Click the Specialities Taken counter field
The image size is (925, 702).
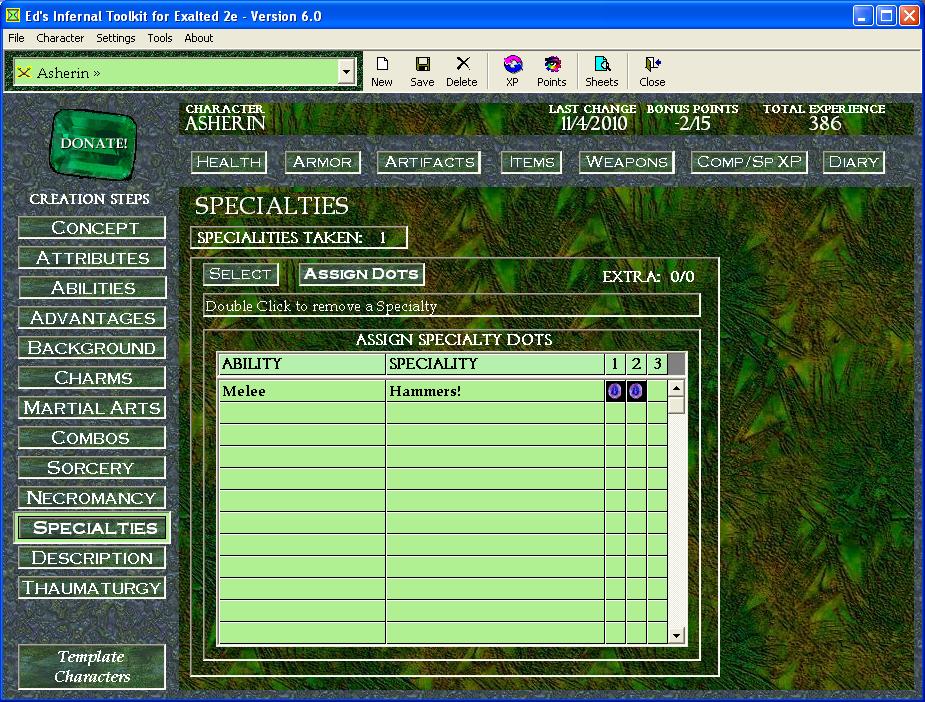coord(299,238)
